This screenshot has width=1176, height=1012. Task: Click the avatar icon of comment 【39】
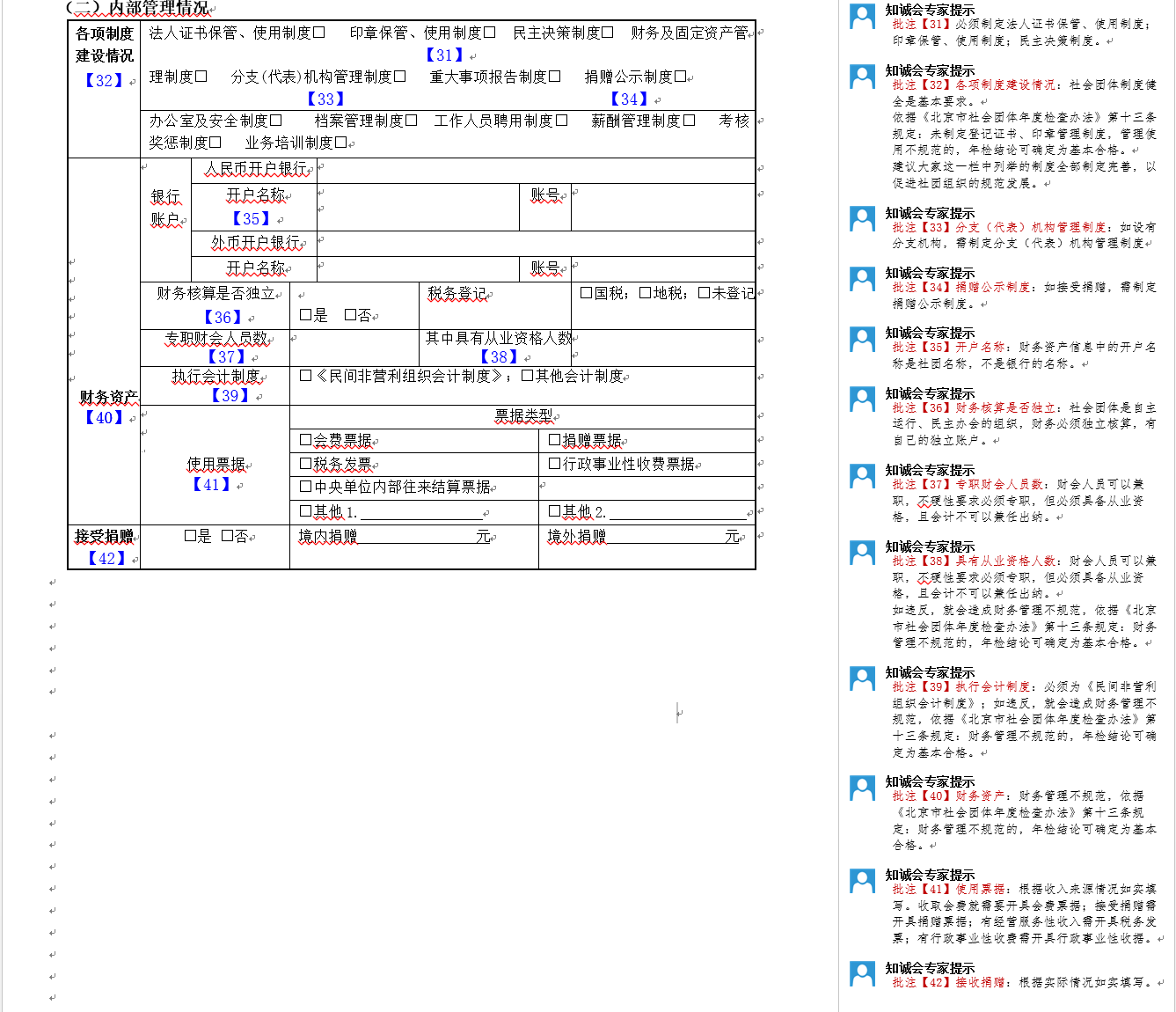click(x=862, y=679)
